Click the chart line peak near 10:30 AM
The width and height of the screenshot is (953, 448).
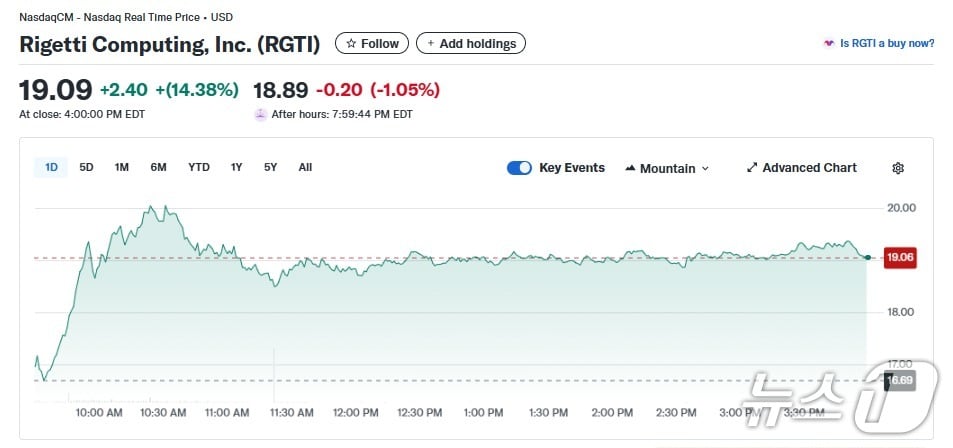coord(152,207)
